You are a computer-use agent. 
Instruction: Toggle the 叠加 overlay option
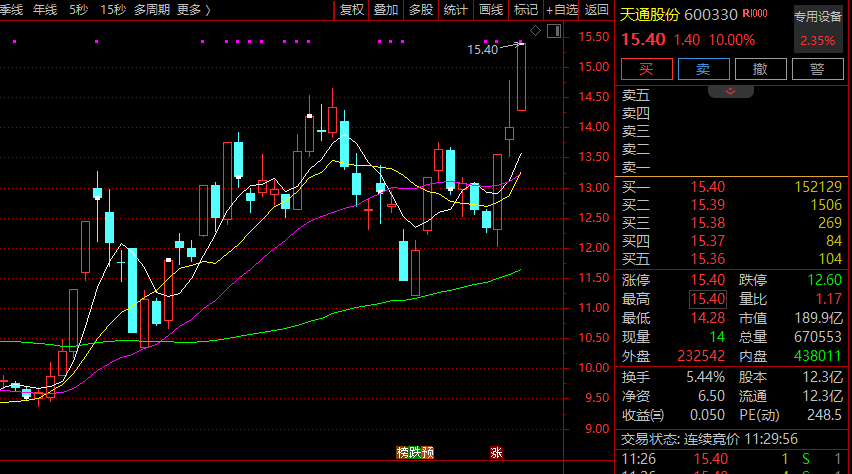click(386, 10)
